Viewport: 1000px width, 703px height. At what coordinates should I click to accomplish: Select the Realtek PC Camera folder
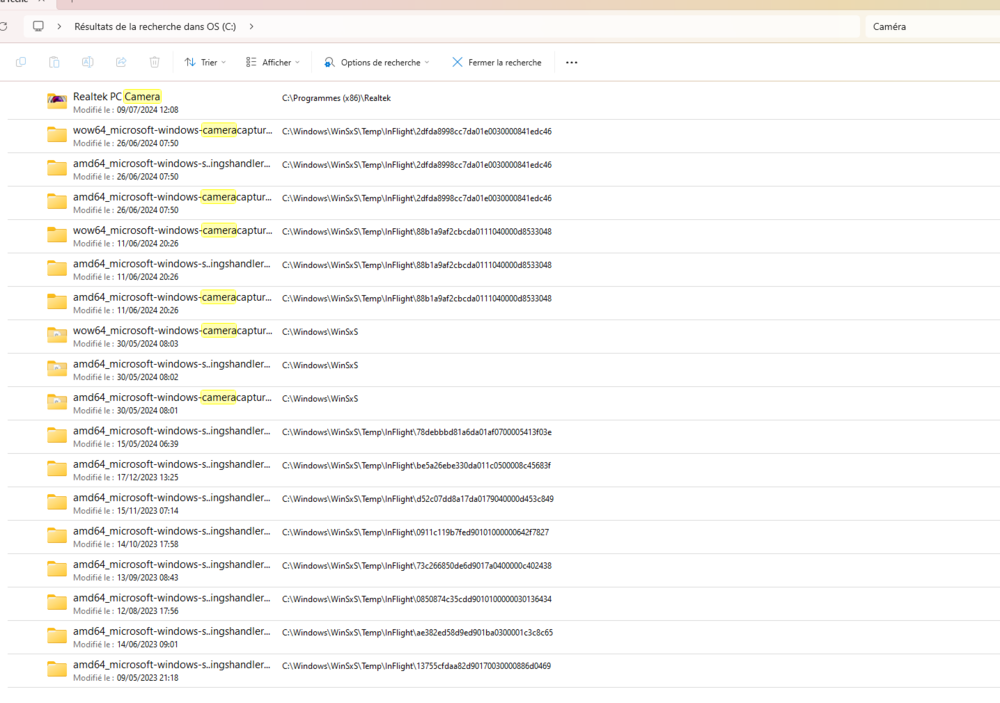[117, 97]
